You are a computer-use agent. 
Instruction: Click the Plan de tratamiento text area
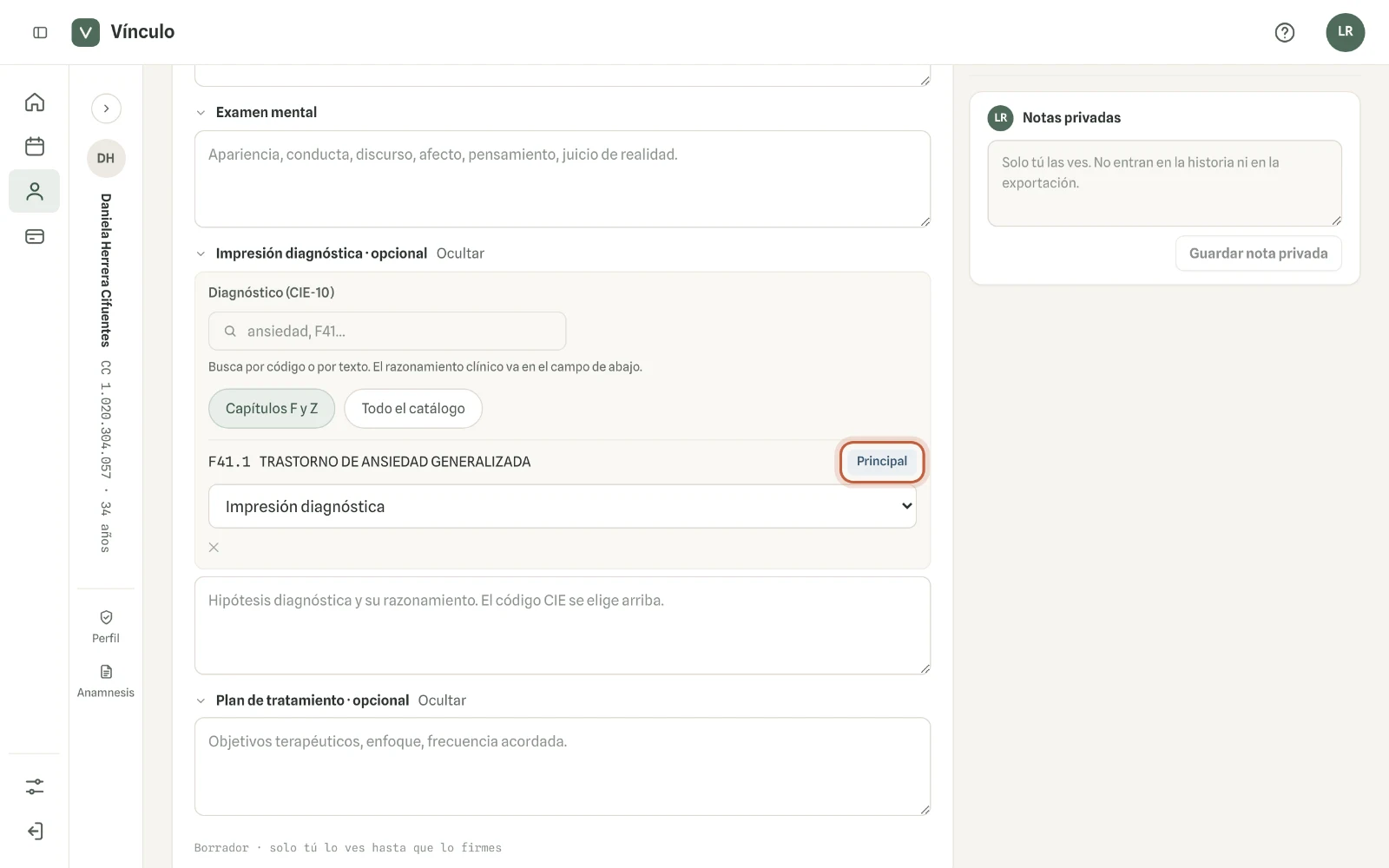coord(563,766)
